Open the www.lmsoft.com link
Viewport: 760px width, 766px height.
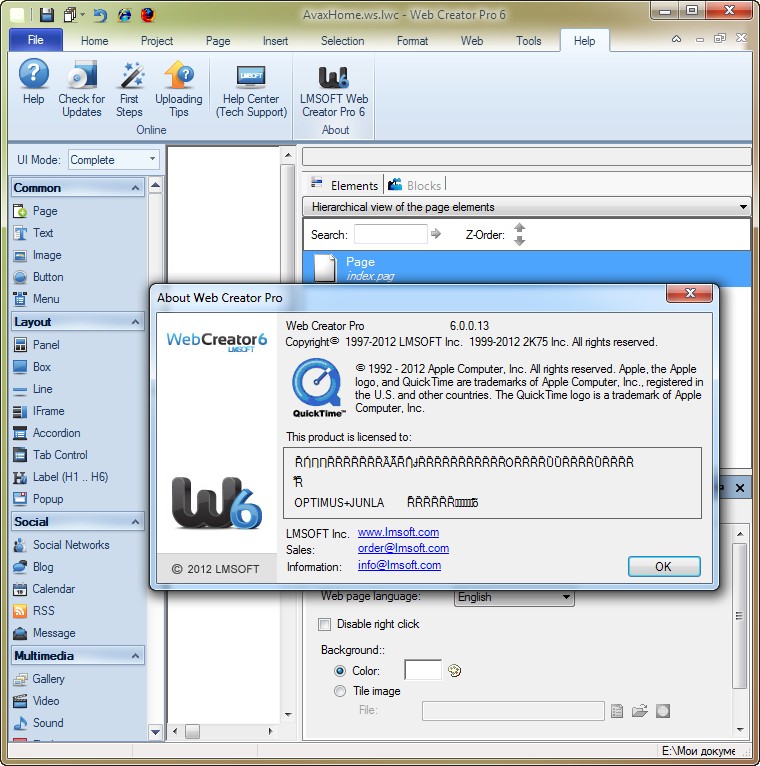[398, 532]
